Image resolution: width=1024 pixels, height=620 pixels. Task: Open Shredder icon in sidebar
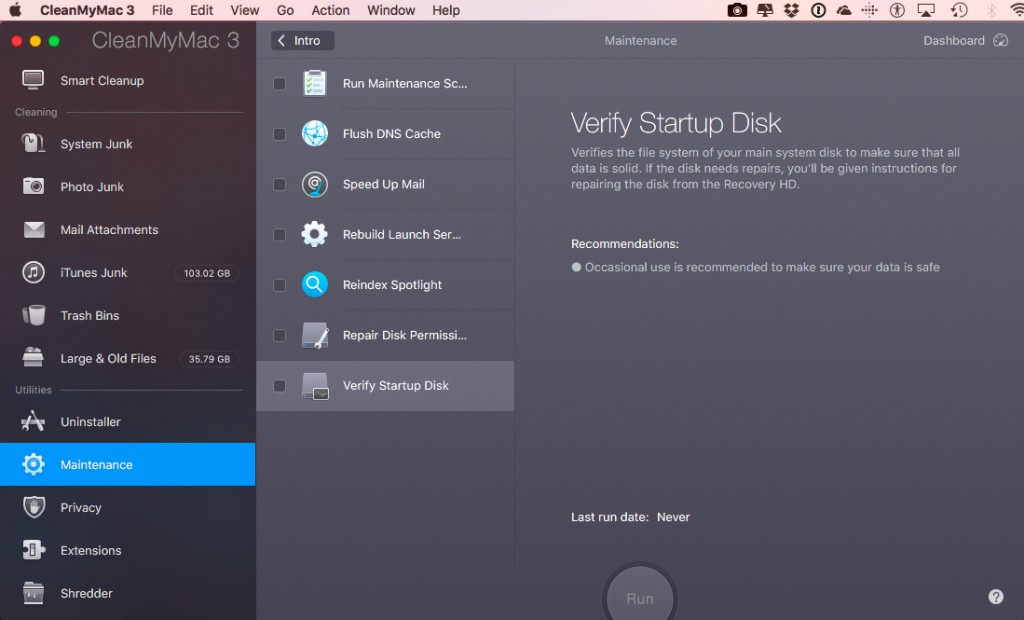click(33, 593)
